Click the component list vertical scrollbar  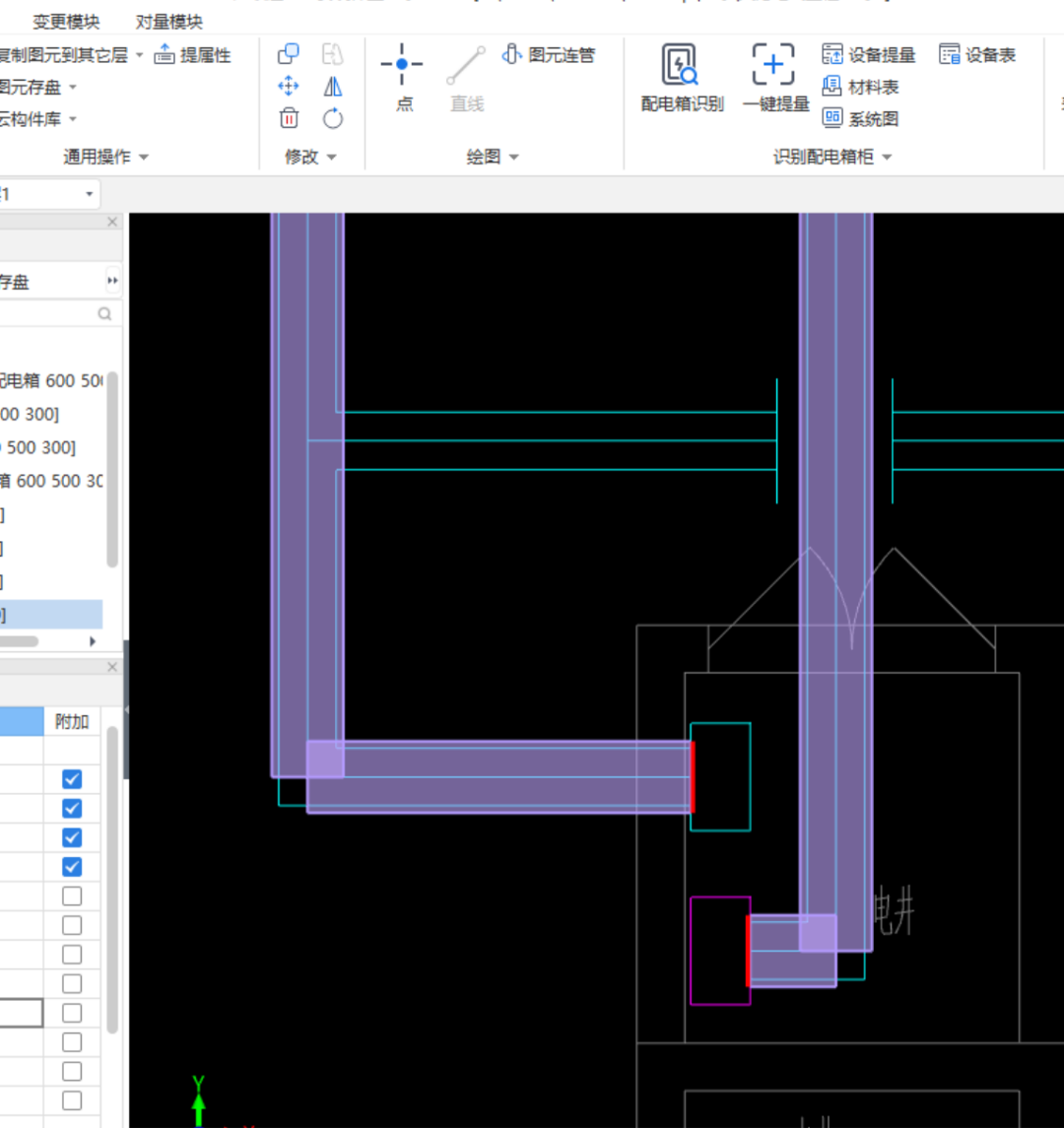point(112,469)
